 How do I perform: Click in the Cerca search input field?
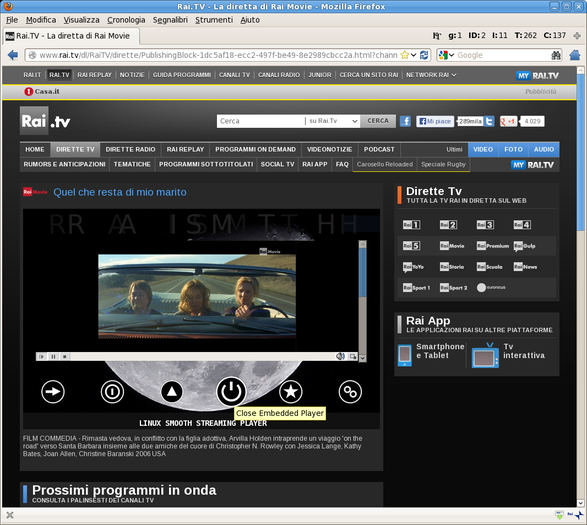(x=261, y=121)
